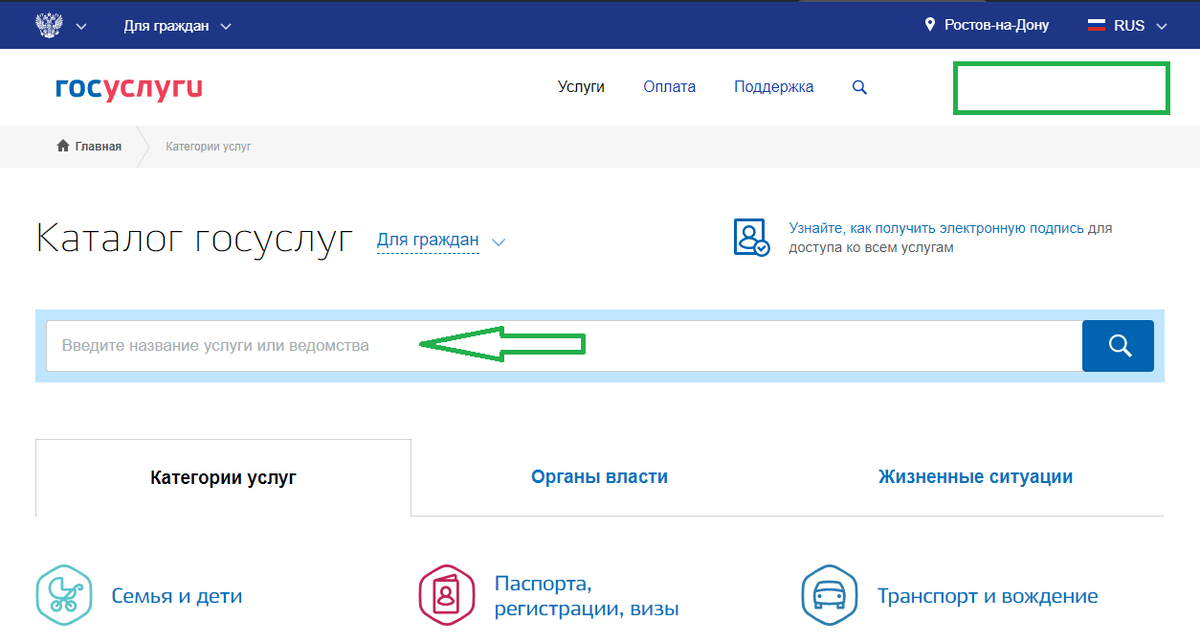The image size is (1200, 644).
Task: Open the Оплата menu item
Action: coord(669,87)
